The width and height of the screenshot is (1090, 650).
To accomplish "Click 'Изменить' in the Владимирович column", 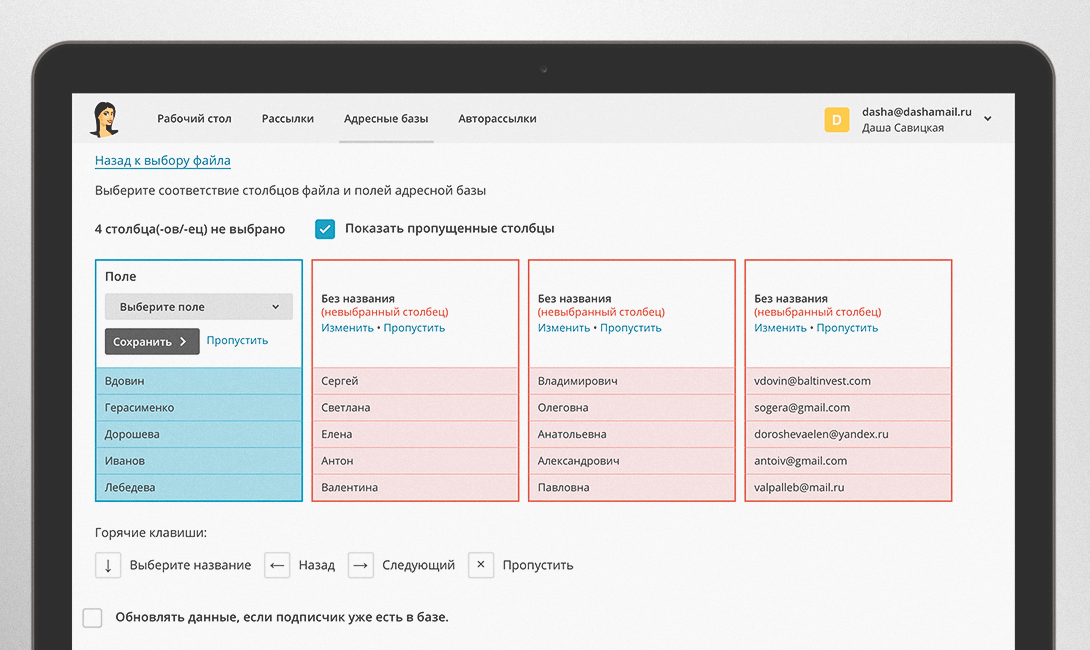I will [x=564, y=328].
